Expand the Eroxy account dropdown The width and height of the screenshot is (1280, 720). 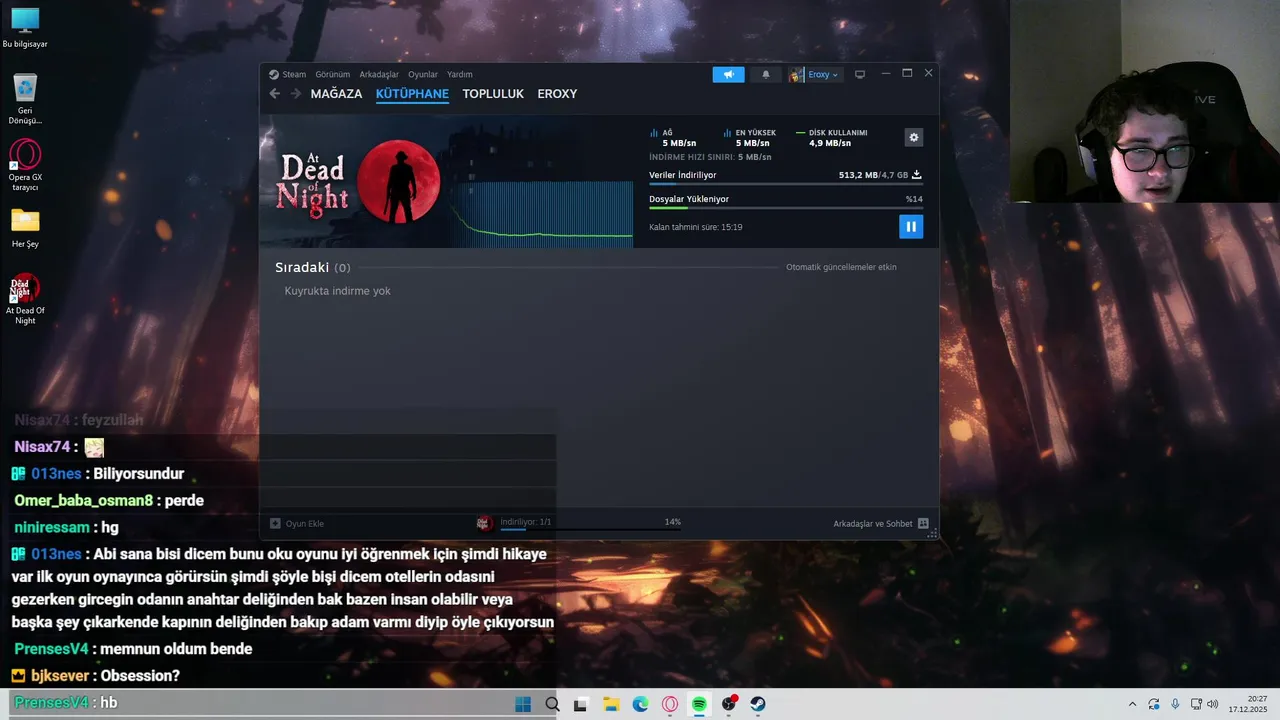(x=823, y=74)
